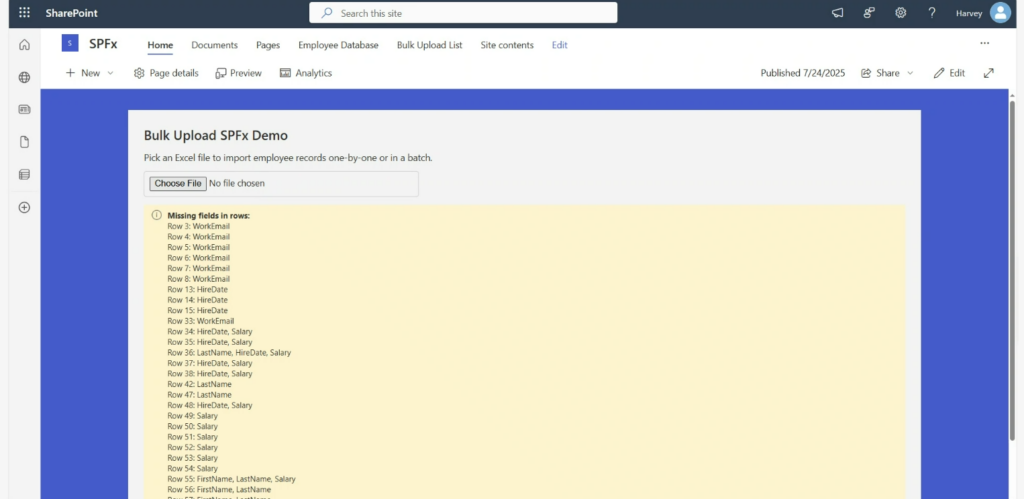This screenshot has width=1024, height=499.
Task: Open the My files page icon
Action: [24, 142]
